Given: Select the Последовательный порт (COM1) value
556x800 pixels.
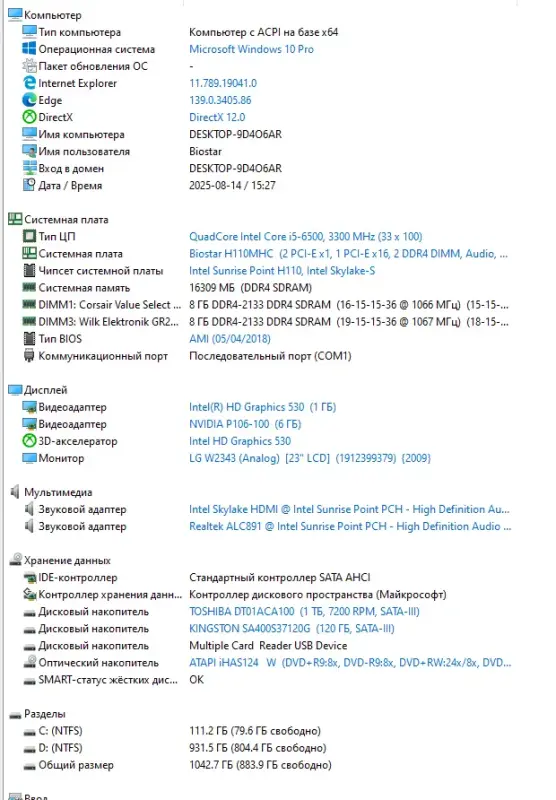Looking at the screenshot, I should point(270,356).
